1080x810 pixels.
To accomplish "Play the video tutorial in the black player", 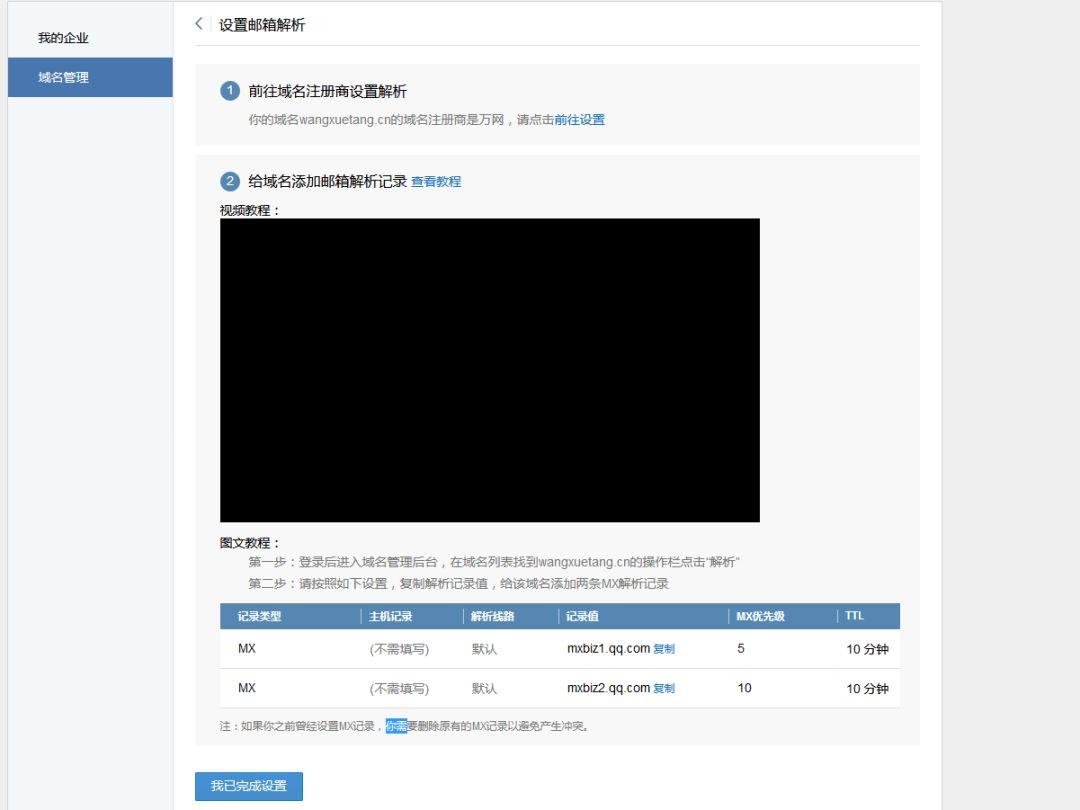I will 490,370.
